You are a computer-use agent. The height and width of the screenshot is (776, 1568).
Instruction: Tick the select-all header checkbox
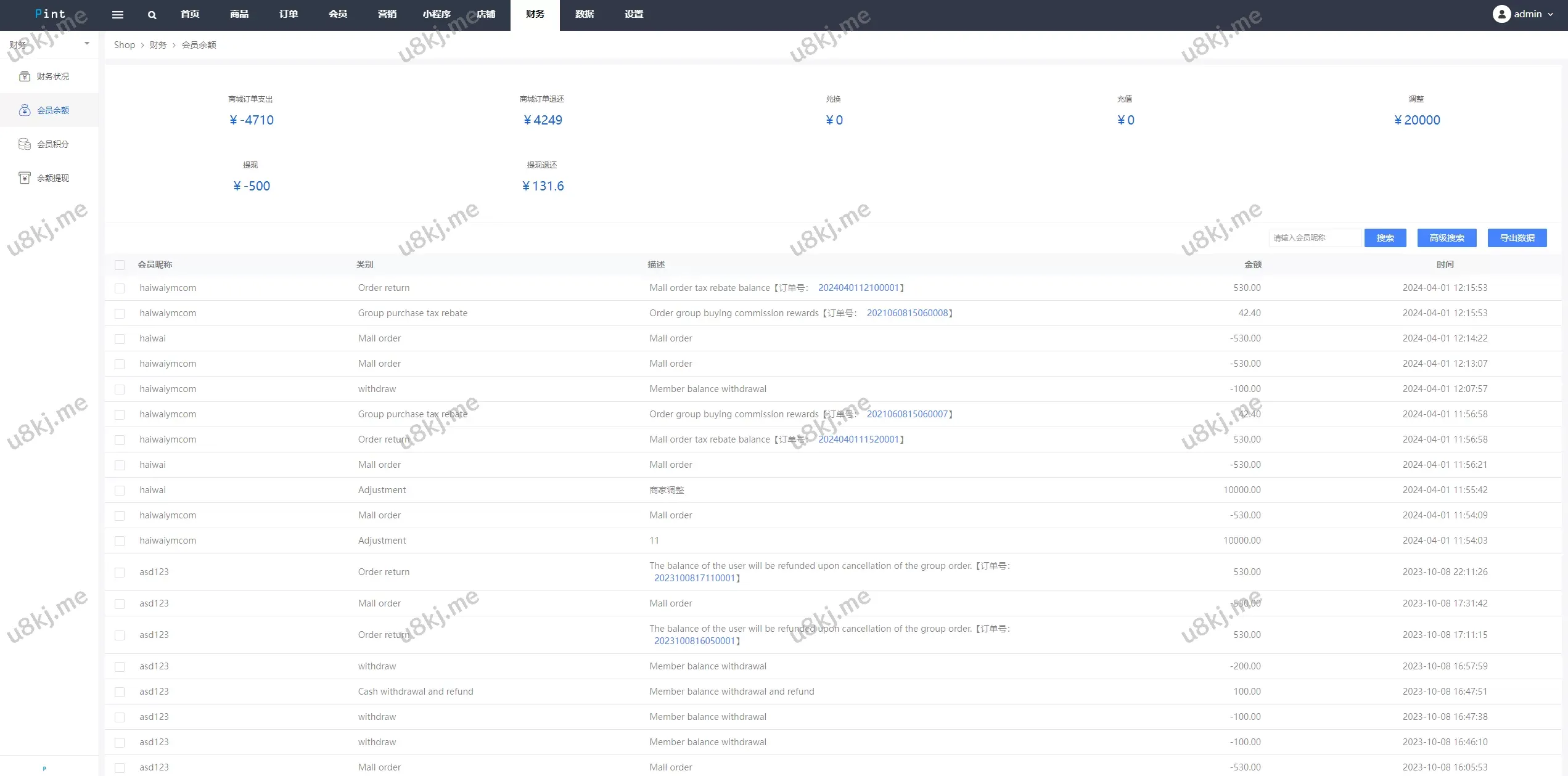[120, 265]
